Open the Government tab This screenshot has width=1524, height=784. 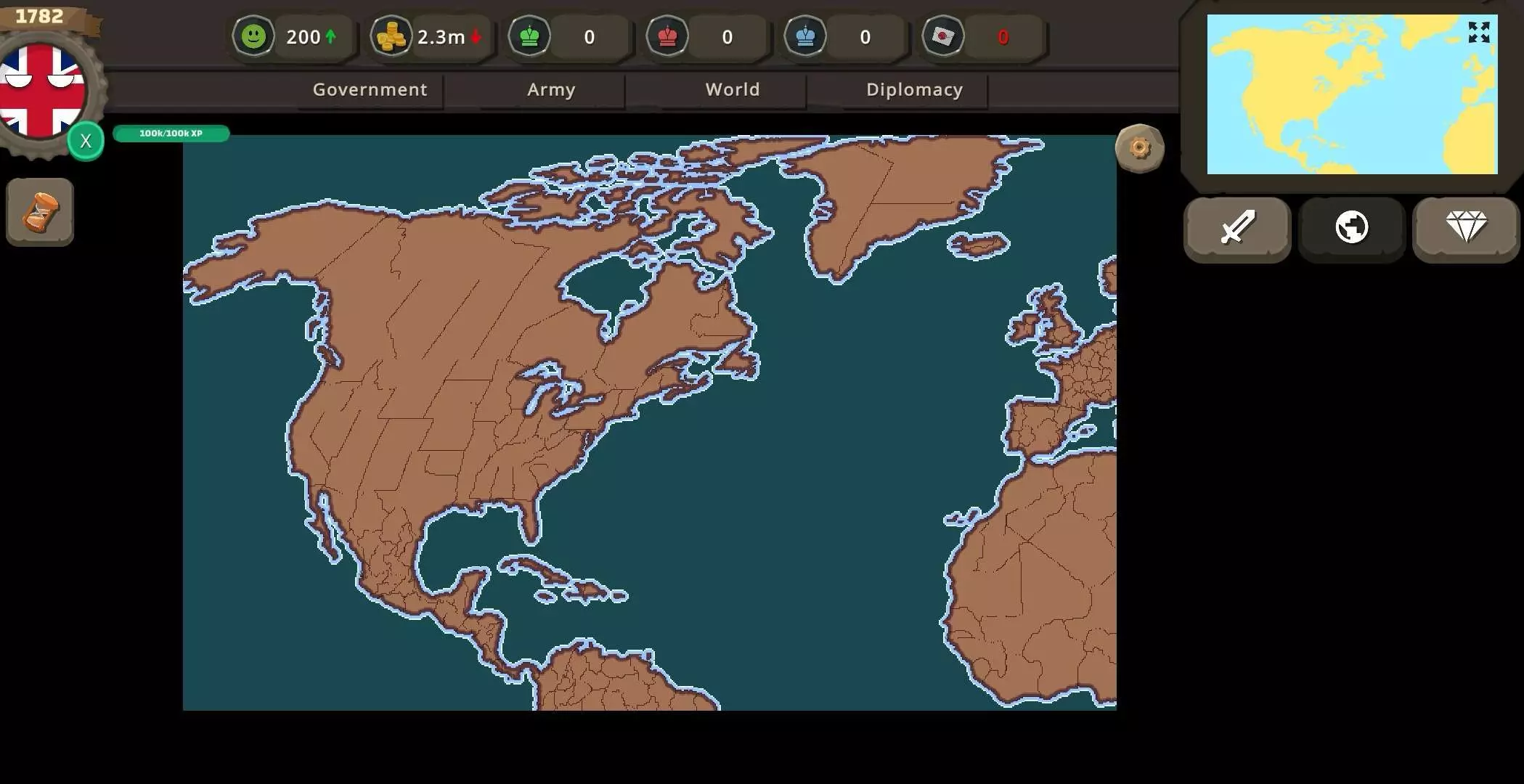click(370, 89)
